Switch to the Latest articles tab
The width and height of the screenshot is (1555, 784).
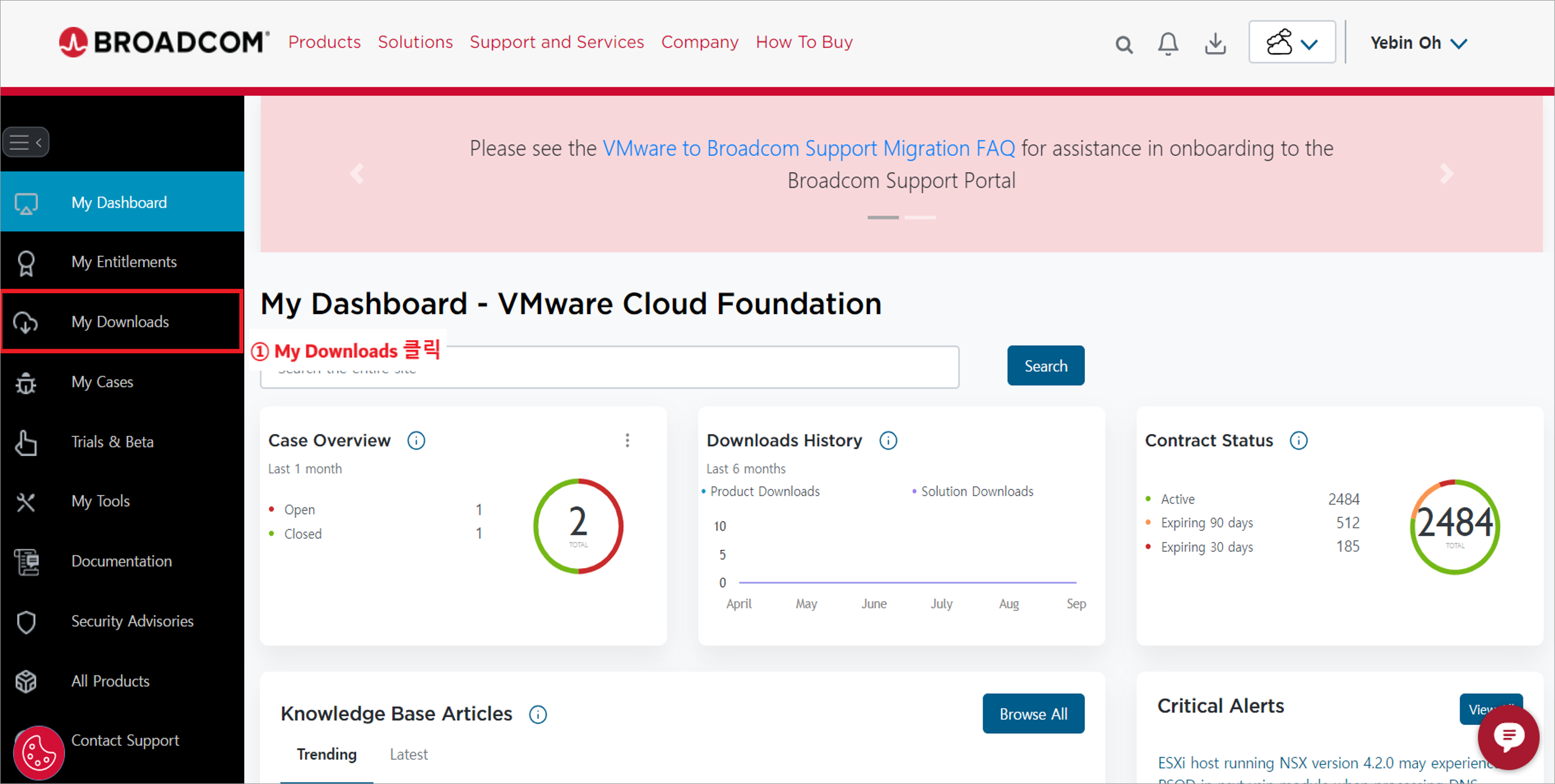tap(408, 754)
